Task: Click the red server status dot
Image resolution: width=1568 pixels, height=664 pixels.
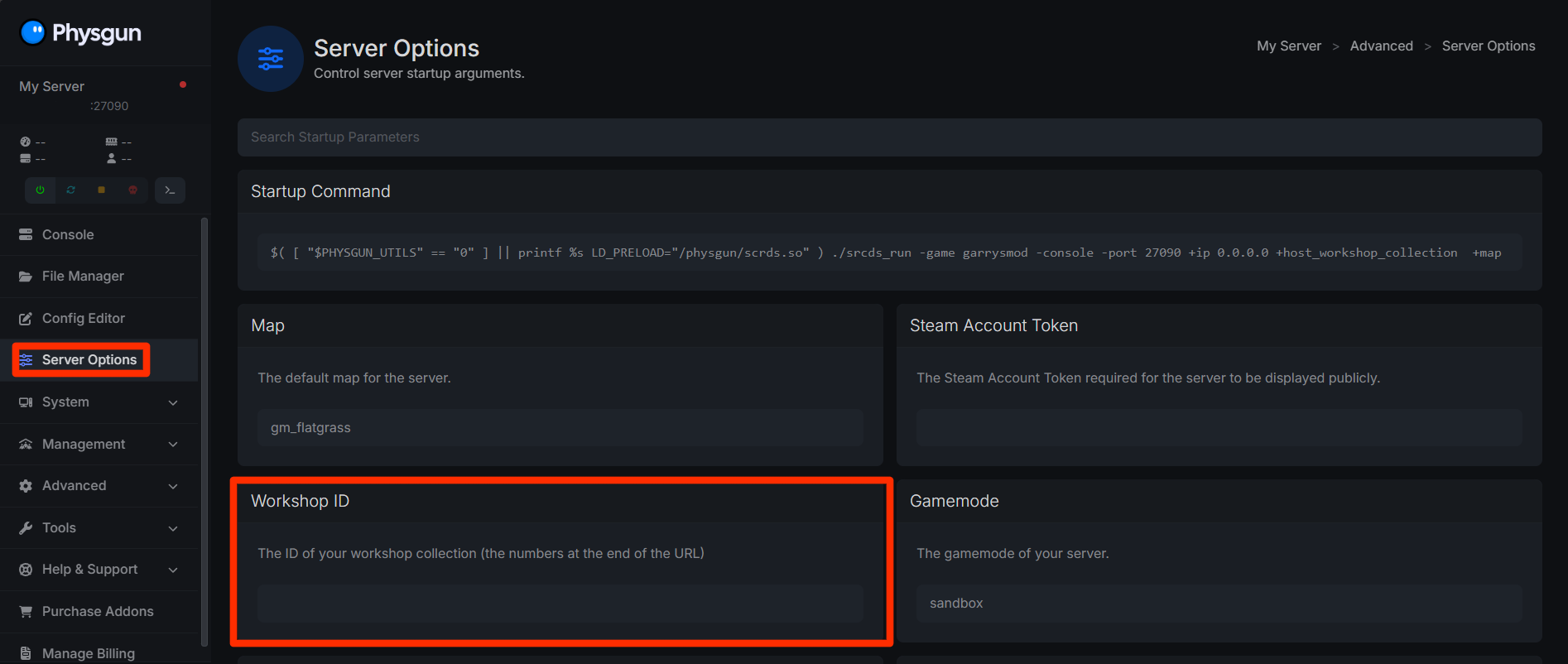Action: point(183,84)
